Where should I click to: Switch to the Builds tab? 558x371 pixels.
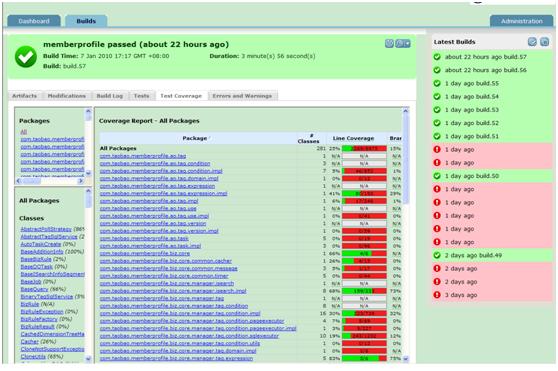point(86,21)
